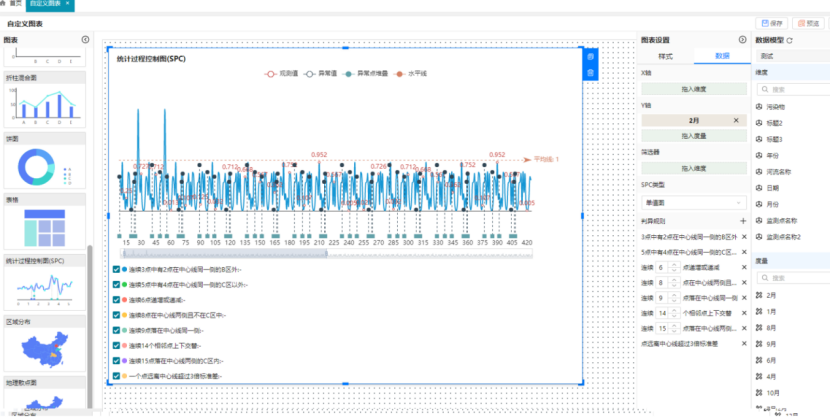This screenshot has height=419, width=830.
Task: Delete the 连续 6 点递增或递减 rule
Action: (743, 267)
